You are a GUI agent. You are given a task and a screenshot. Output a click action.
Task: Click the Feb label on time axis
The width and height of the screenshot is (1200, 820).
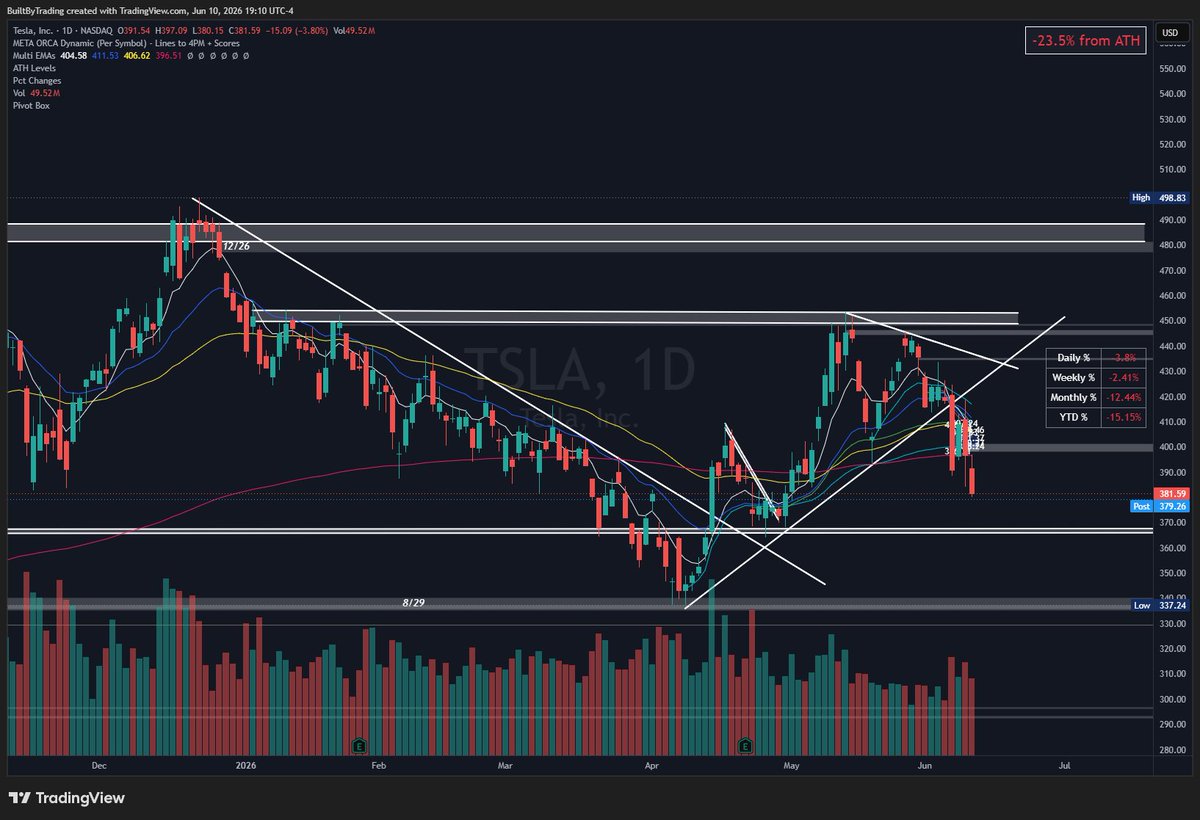coord(378,766)
